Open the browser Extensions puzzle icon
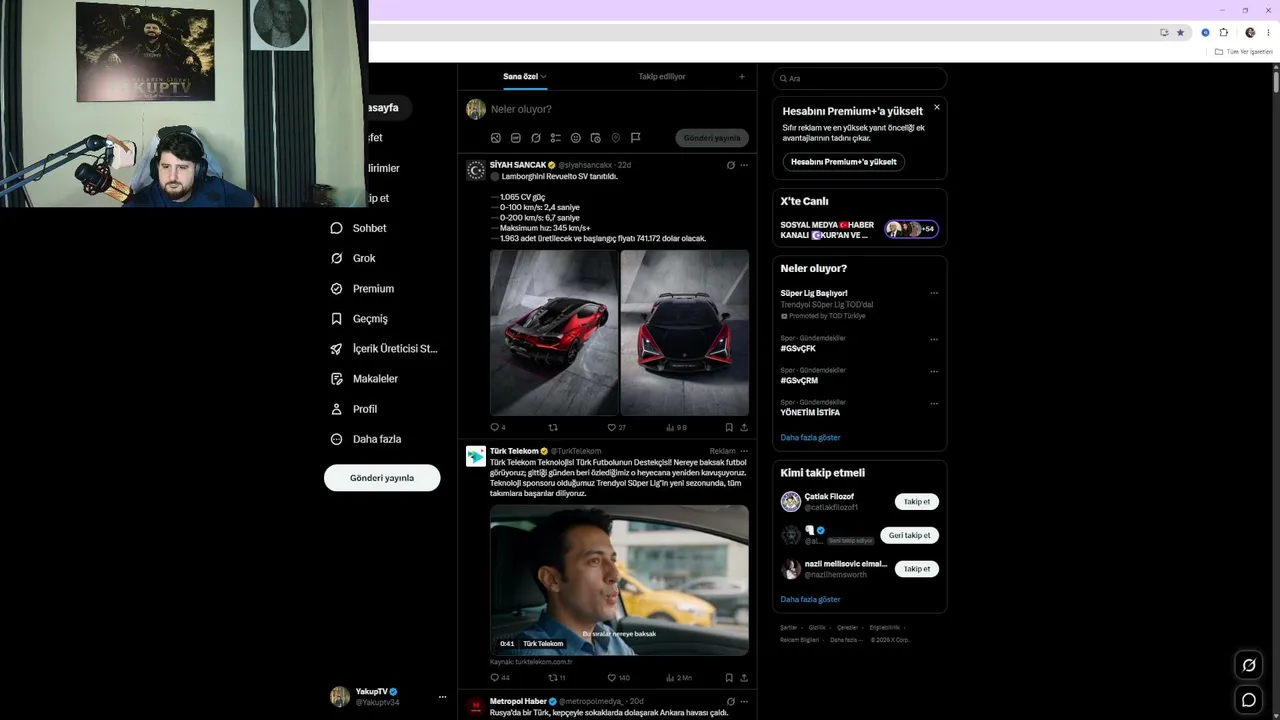The image size is (1280, 720). 1223,32
